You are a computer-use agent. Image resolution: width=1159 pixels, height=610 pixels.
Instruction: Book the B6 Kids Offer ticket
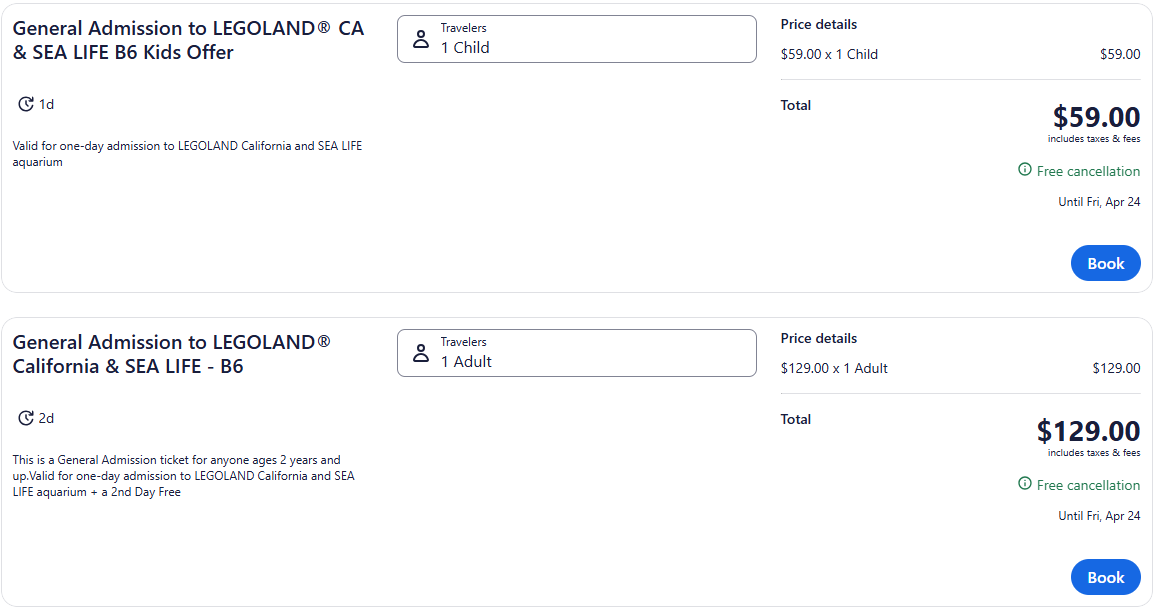click(x=1105, y=263)
